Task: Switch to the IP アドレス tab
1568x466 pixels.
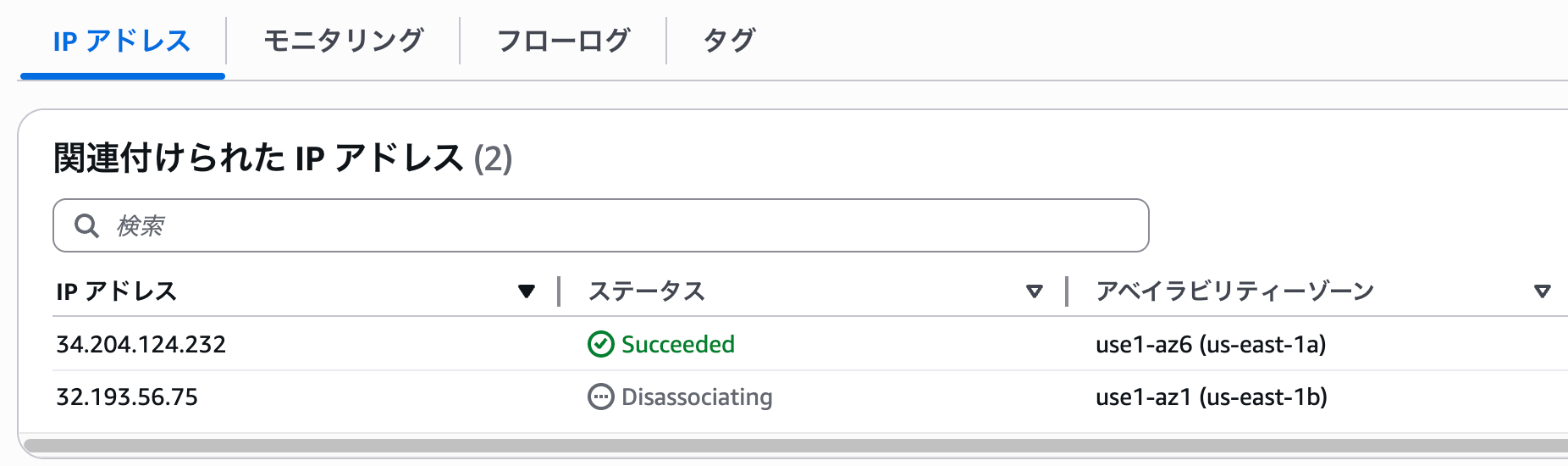Action: tap(122, 41)
